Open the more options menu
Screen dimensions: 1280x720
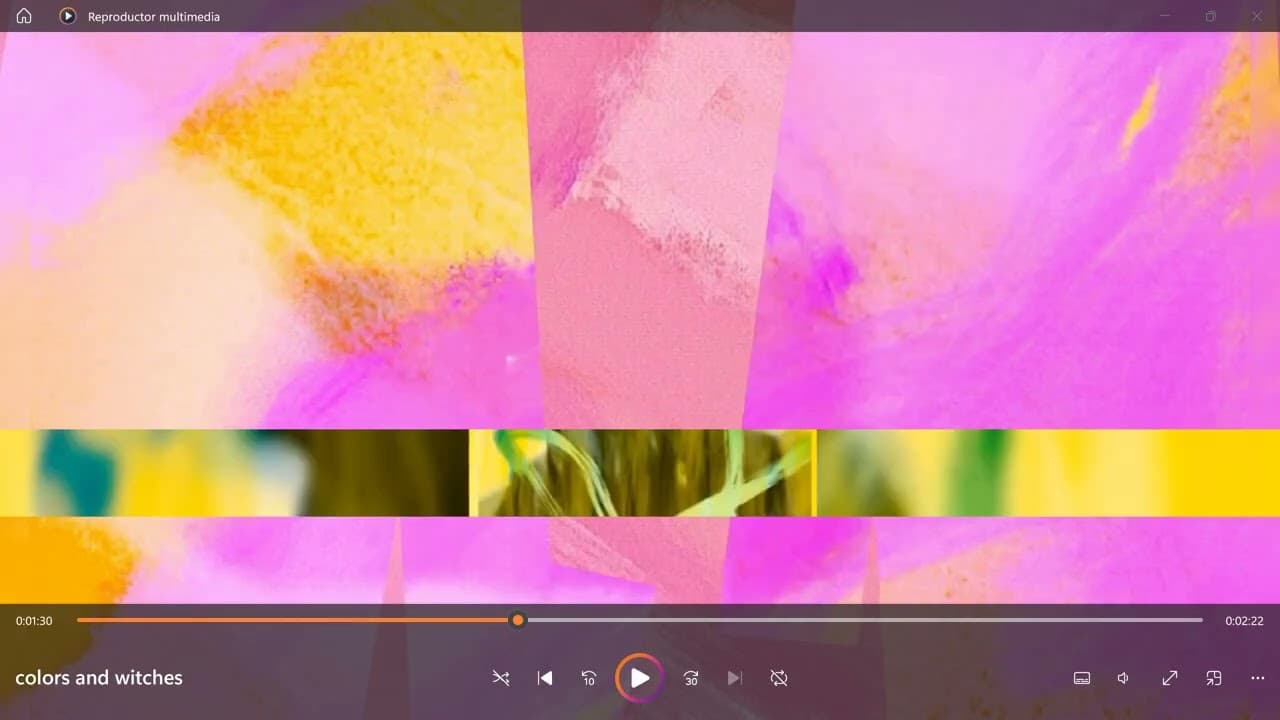(1258, 678)
